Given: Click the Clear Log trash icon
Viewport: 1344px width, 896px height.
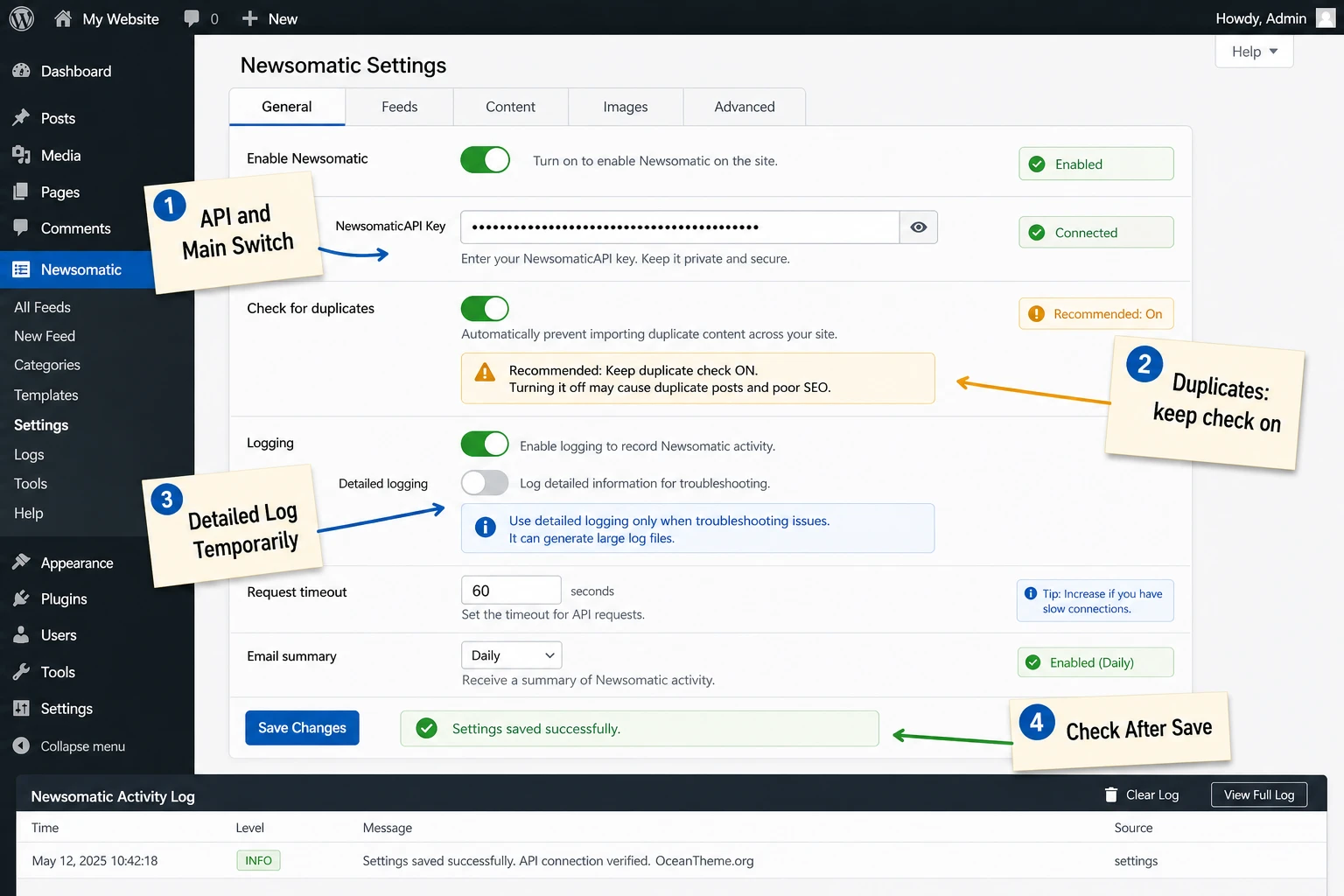Looking at the screenshot, I should click(x=1111, y=794).
